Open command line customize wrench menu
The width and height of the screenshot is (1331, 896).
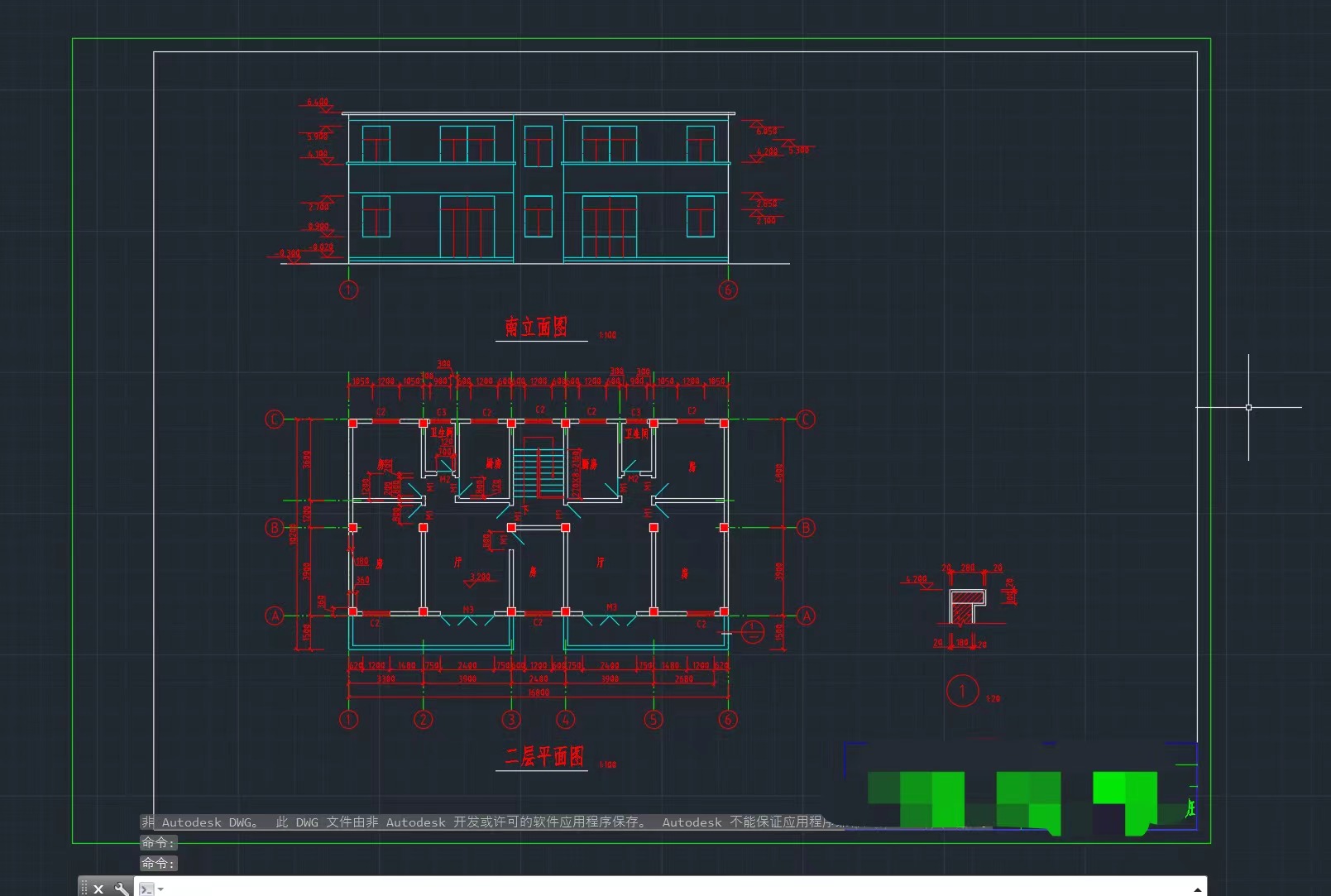pos(122,889)
